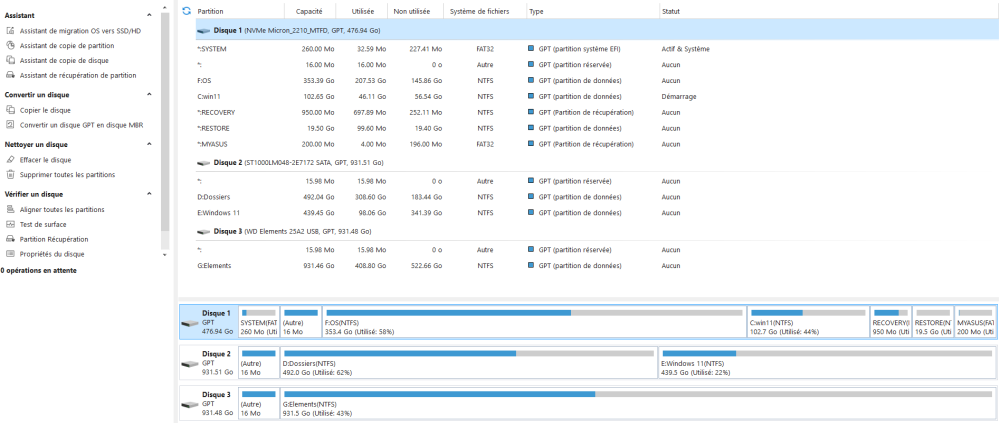Open Propriétés du disque link
This screenshot has width=1000, height=423.
click(52, 254)
